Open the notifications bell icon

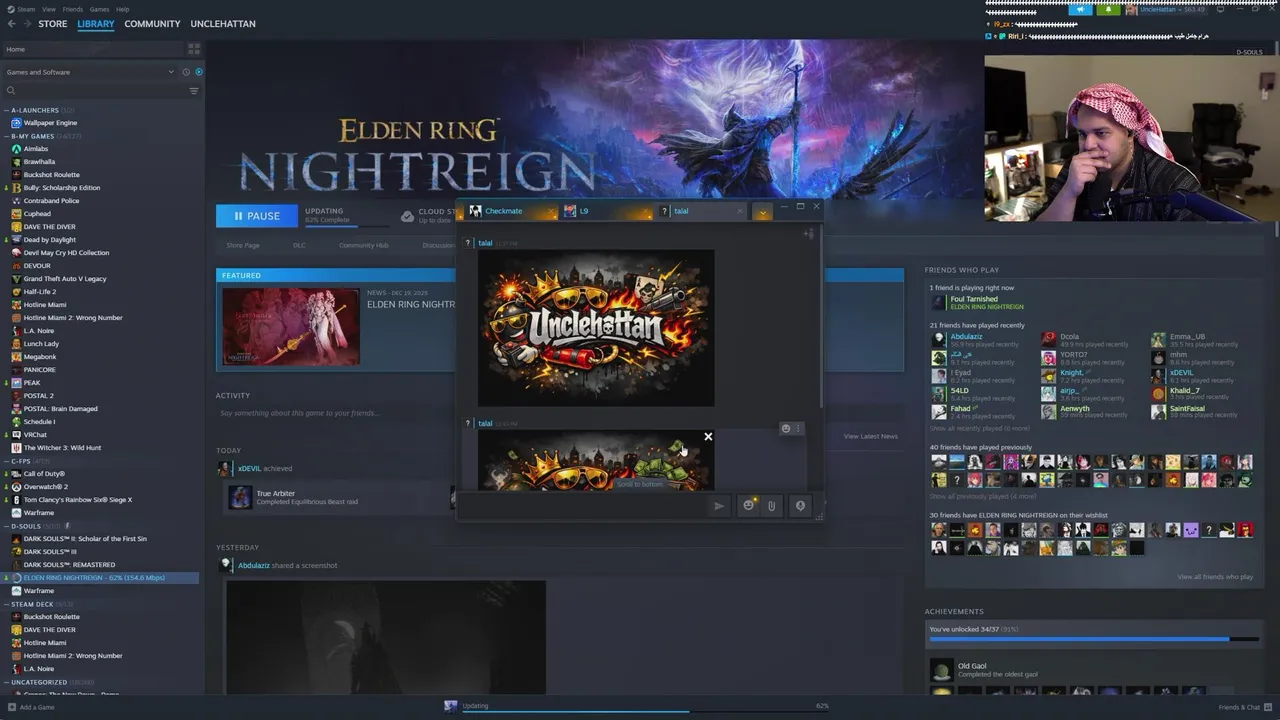point(1108,9)
